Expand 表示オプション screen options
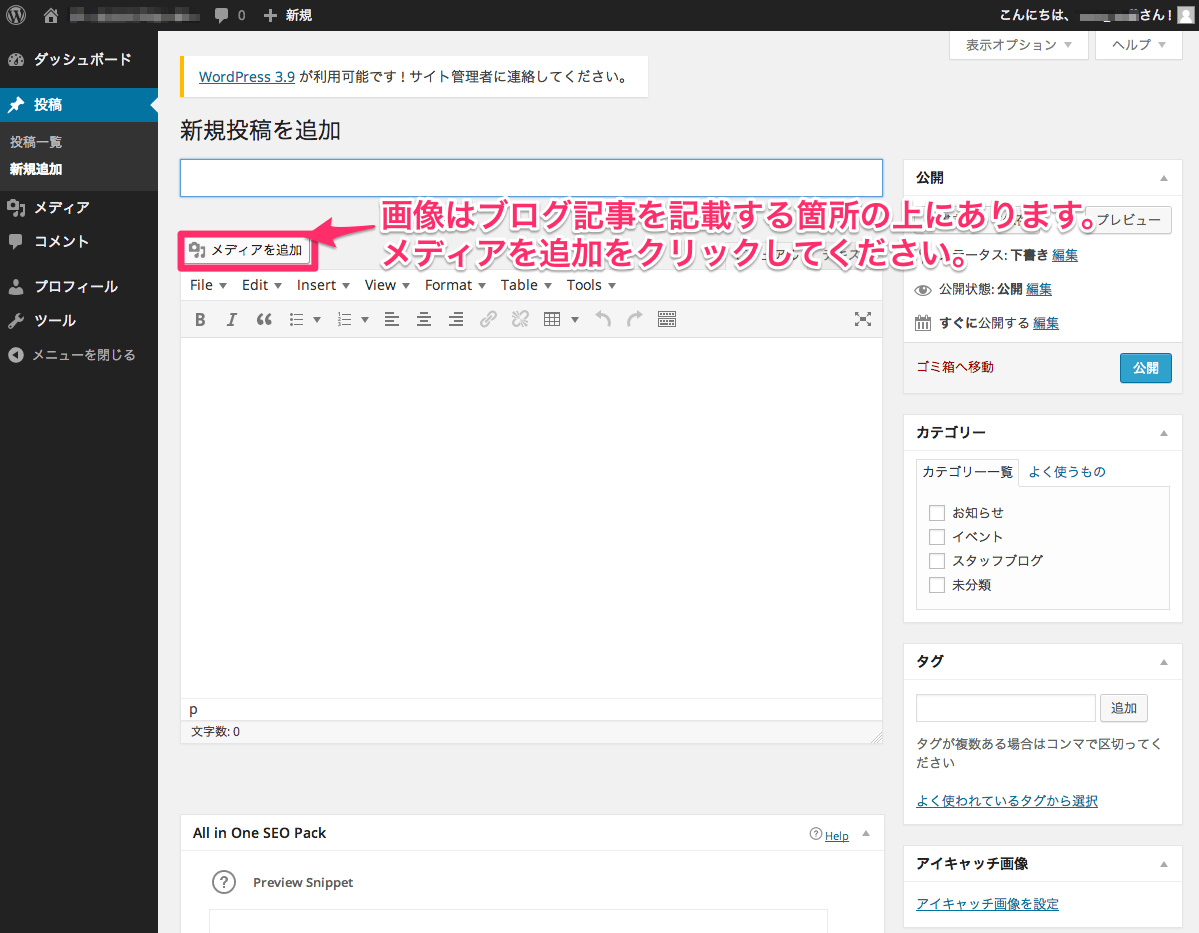The height and width of the screenshot is (933, 1199). pyautogui.click(x=1018, y=45)
